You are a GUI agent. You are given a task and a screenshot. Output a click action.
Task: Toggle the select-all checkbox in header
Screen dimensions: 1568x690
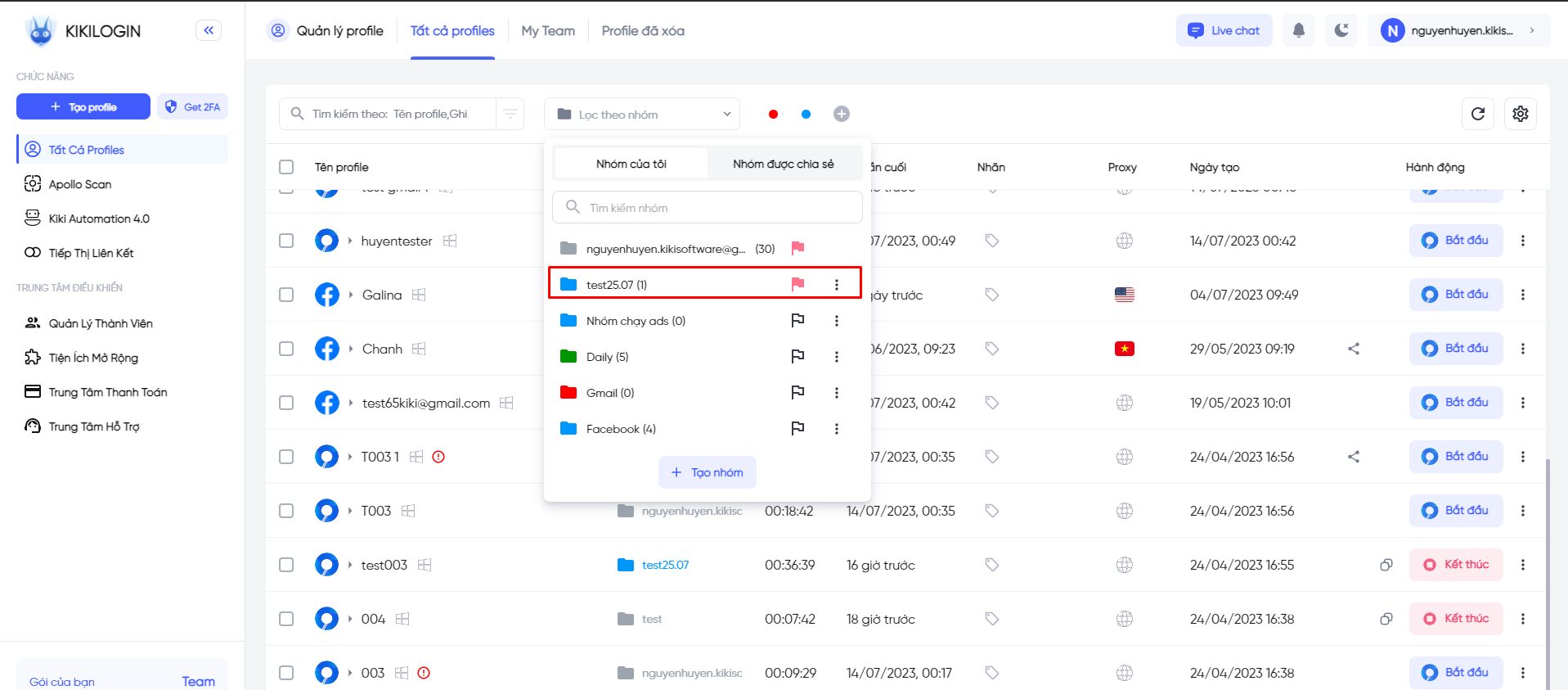286,167
